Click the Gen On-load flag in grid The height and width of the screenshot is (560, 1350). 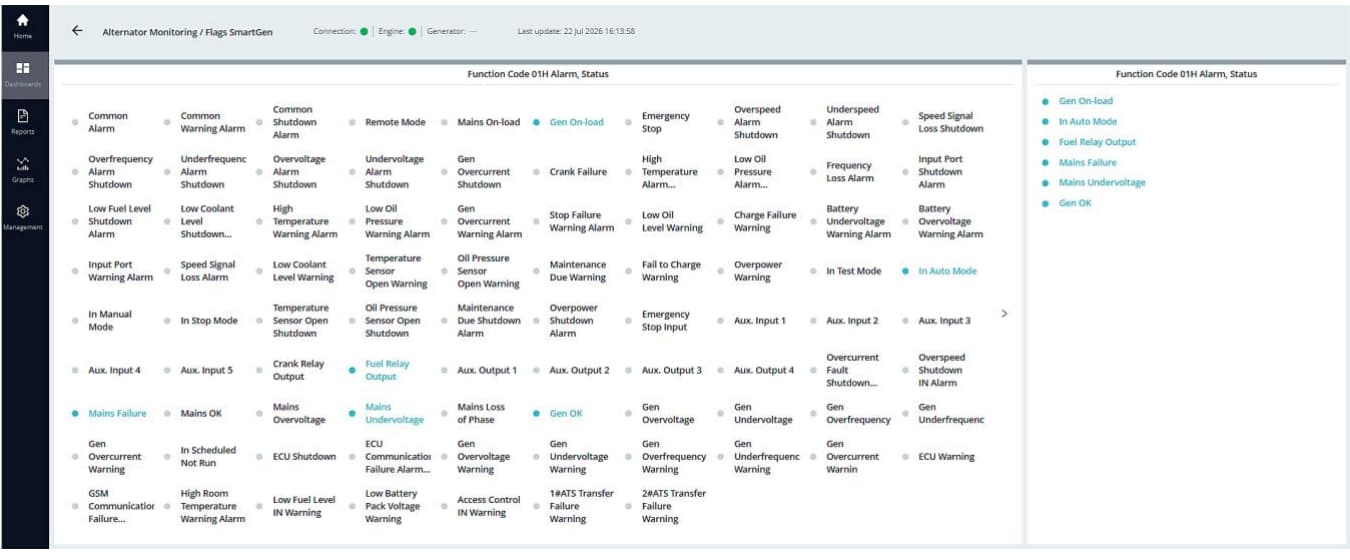coord(569,122)
